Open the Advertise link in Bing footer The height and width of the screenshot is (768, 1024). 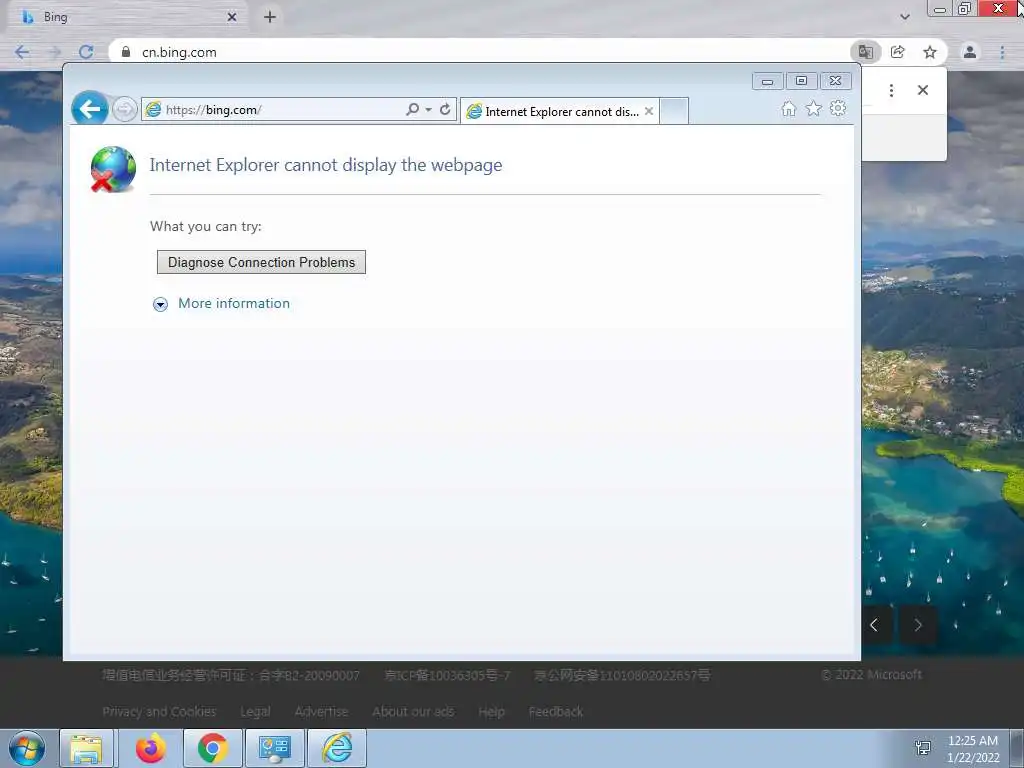click(x=321, y=711)
